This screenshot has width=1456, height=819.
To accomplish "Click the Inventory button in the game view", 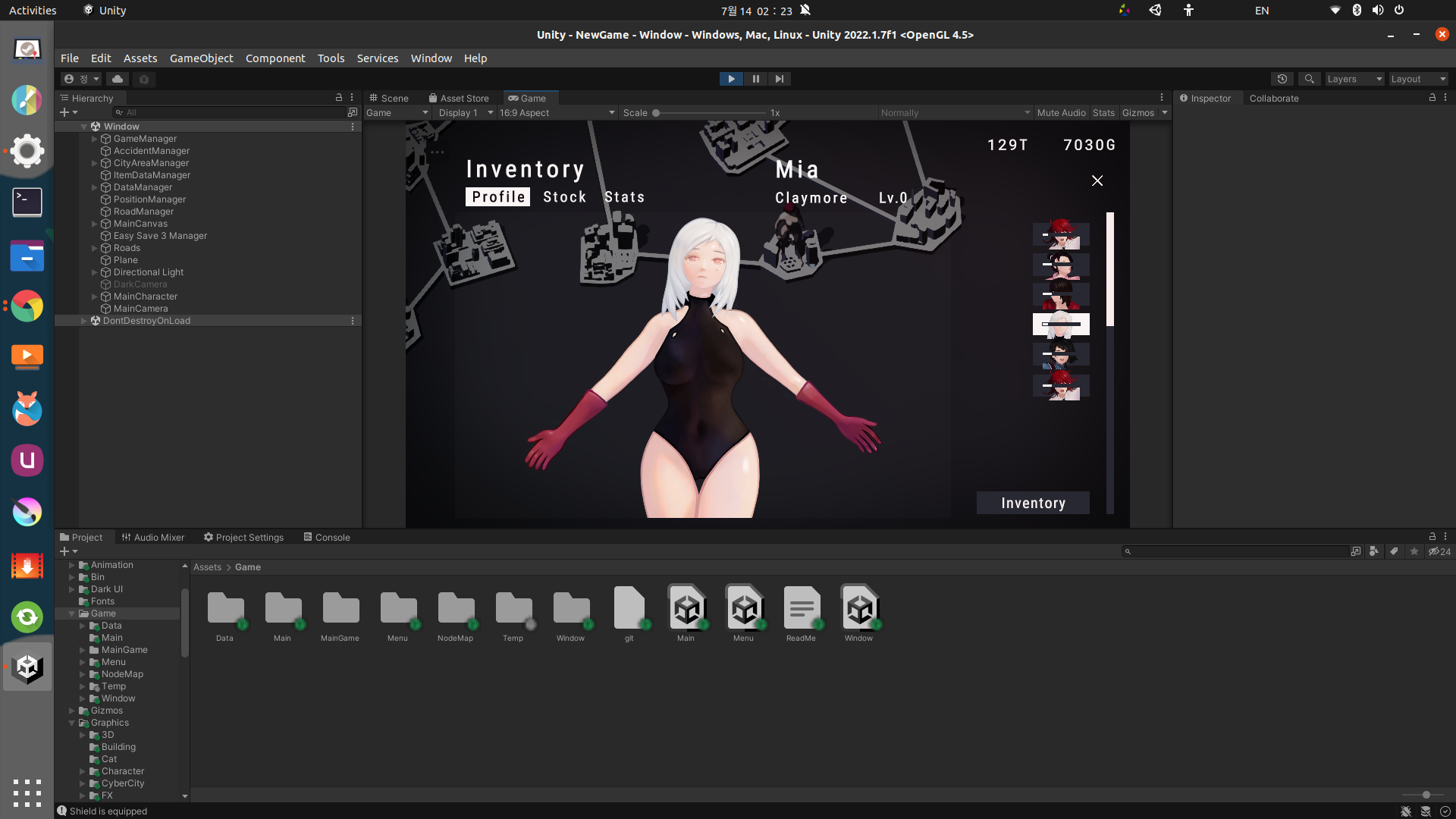I will click(1033, 503).
